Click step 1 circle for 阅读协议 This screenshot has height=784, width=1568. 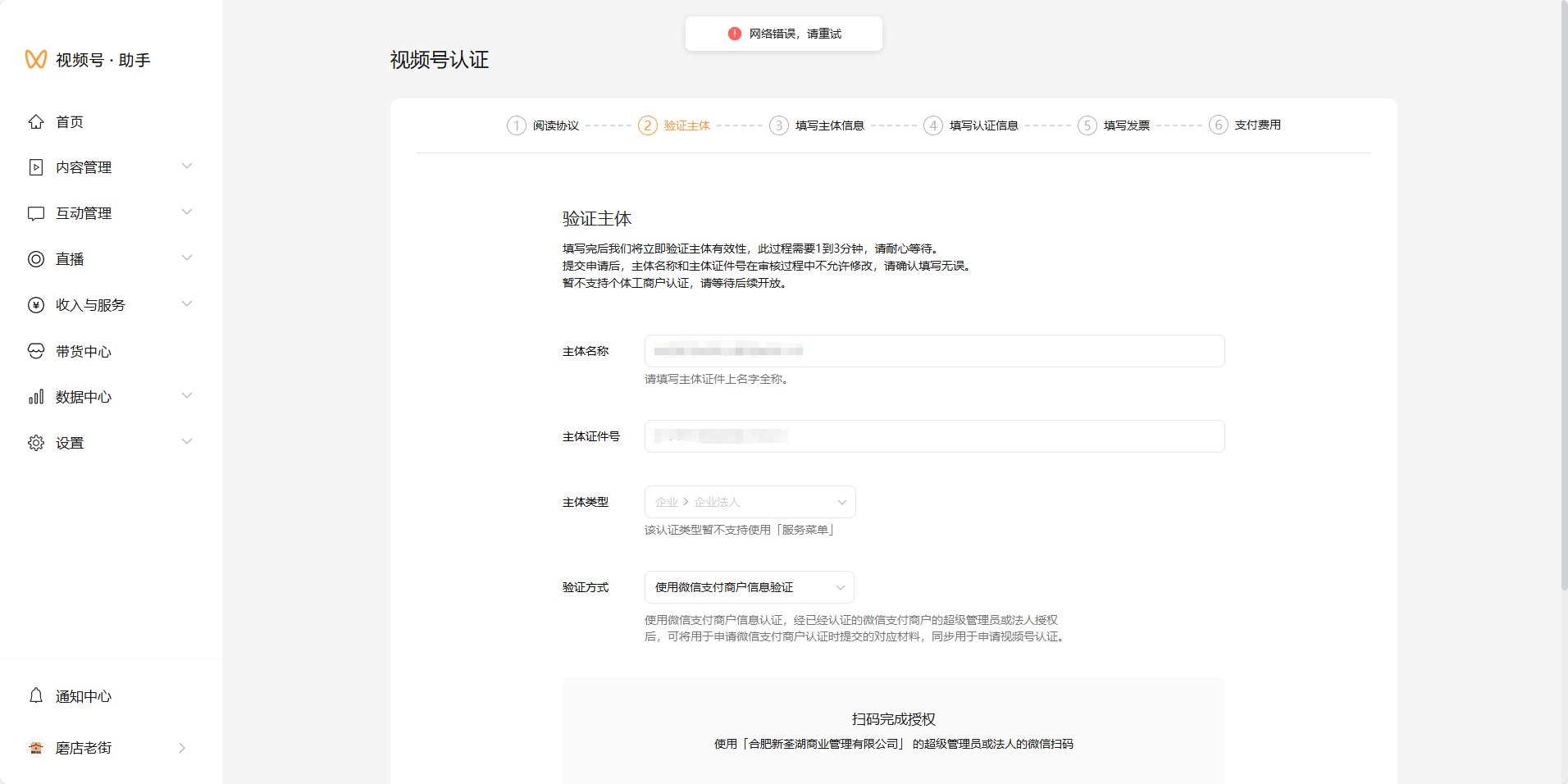(517, 125)
